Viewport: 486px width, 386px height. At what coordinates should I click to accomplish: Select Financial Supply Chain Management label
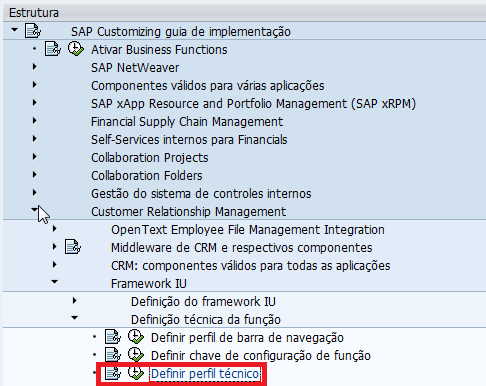point(187,122)
